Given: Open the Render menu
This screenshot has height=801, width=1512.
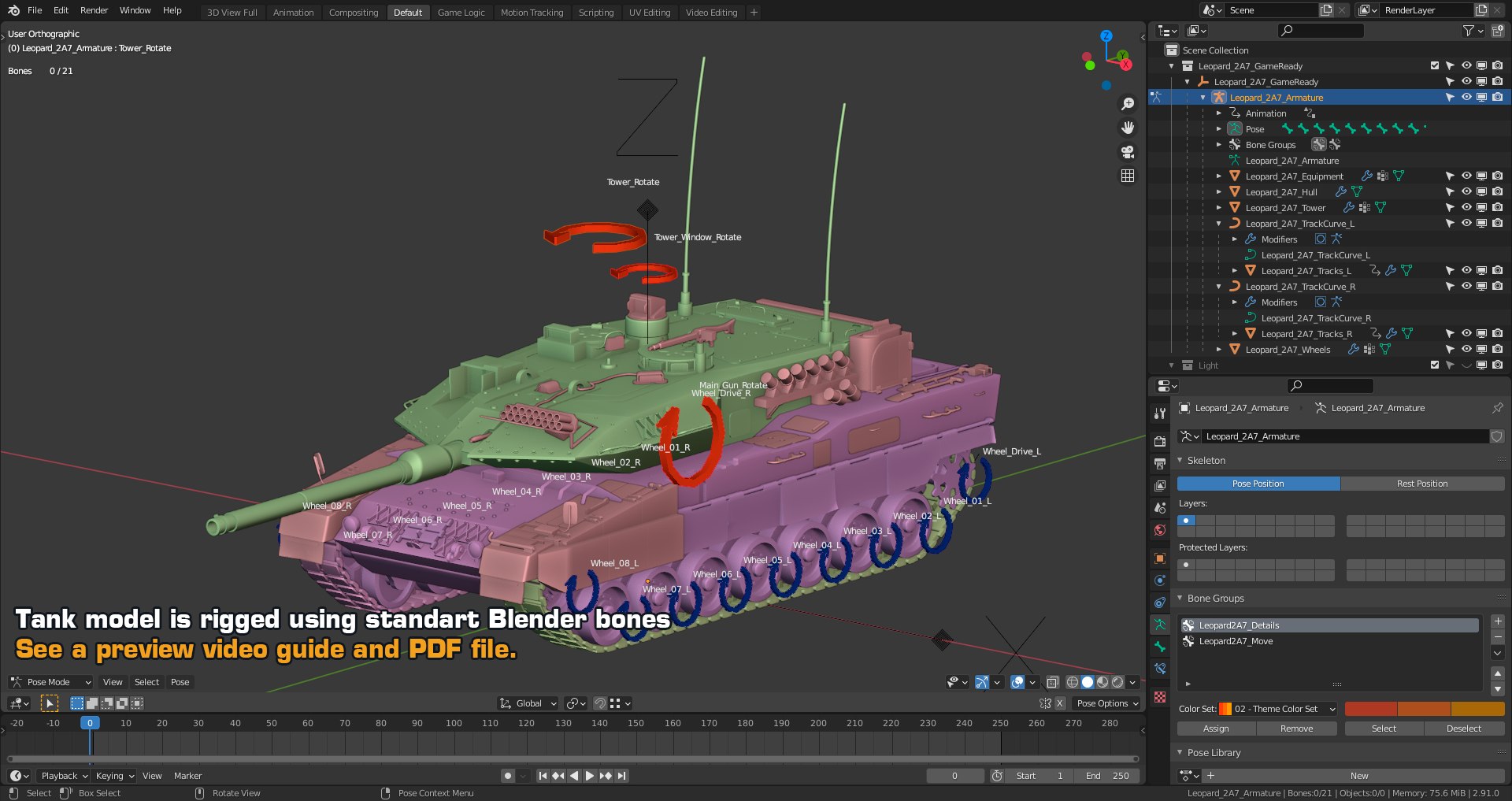Looking at the screenshot, I should (x=94, y=10).
